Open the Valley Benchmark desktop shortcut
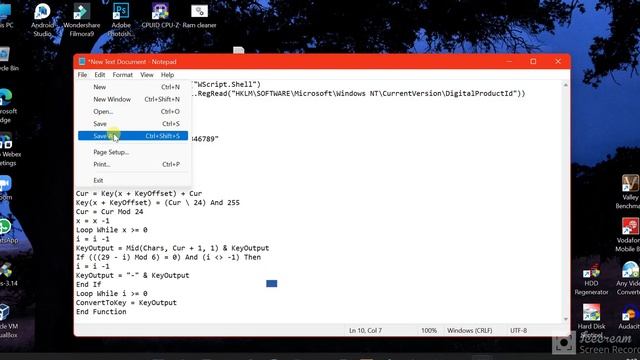This screenshot has height=360, width=640. [630, 192]
